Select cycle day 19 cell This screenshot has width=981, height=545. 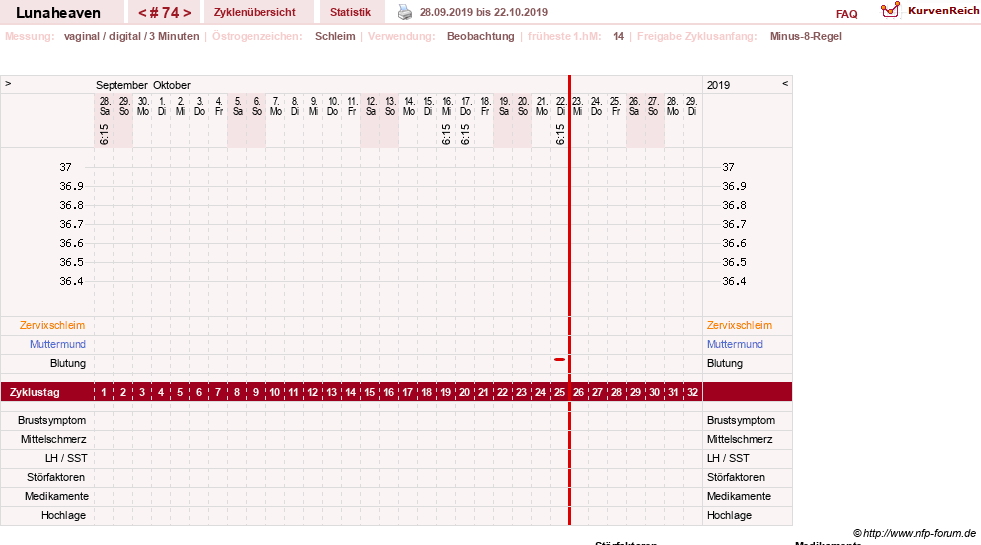coord(445,392)
